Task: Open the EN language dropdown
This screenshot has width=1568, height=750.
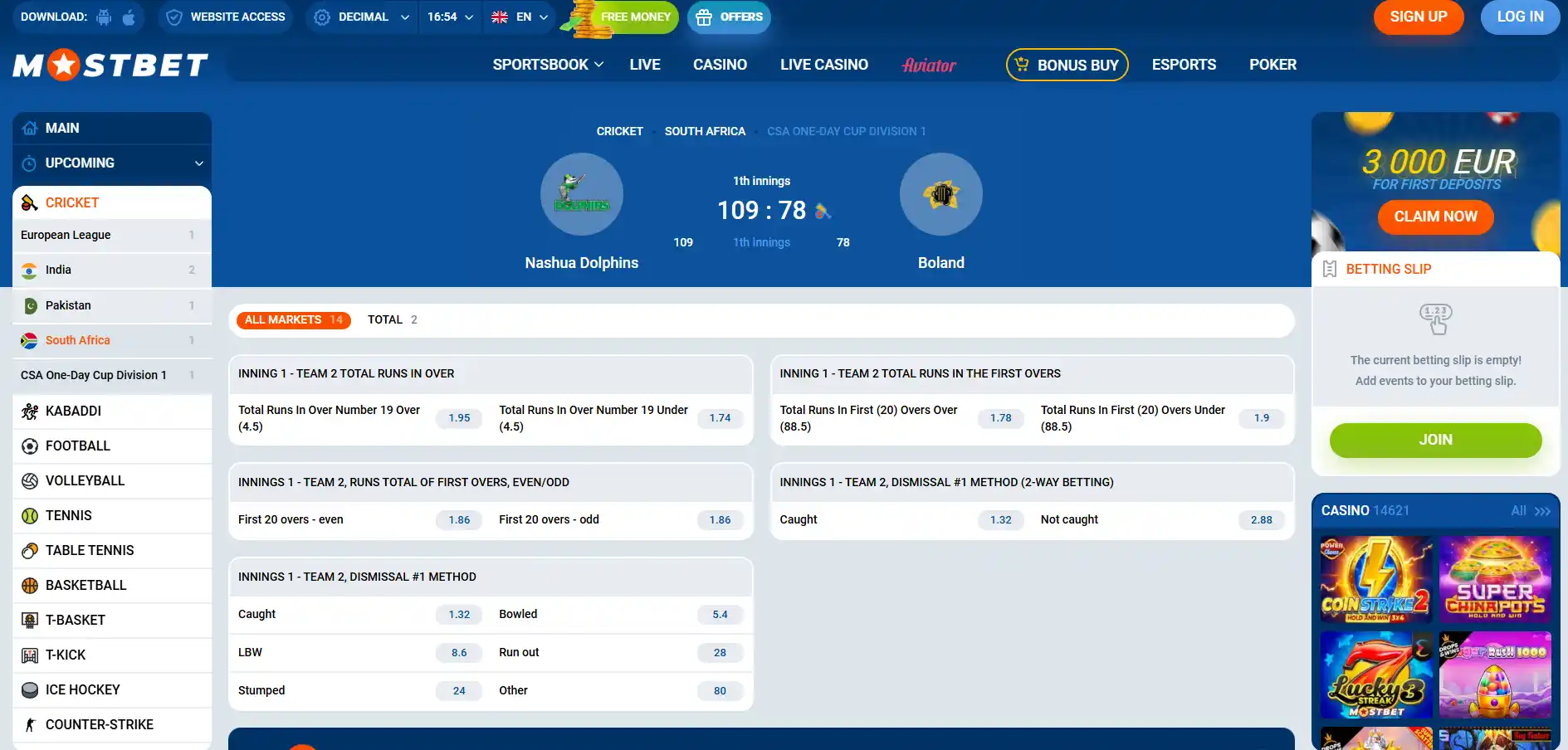Action: tap(520, 17)
